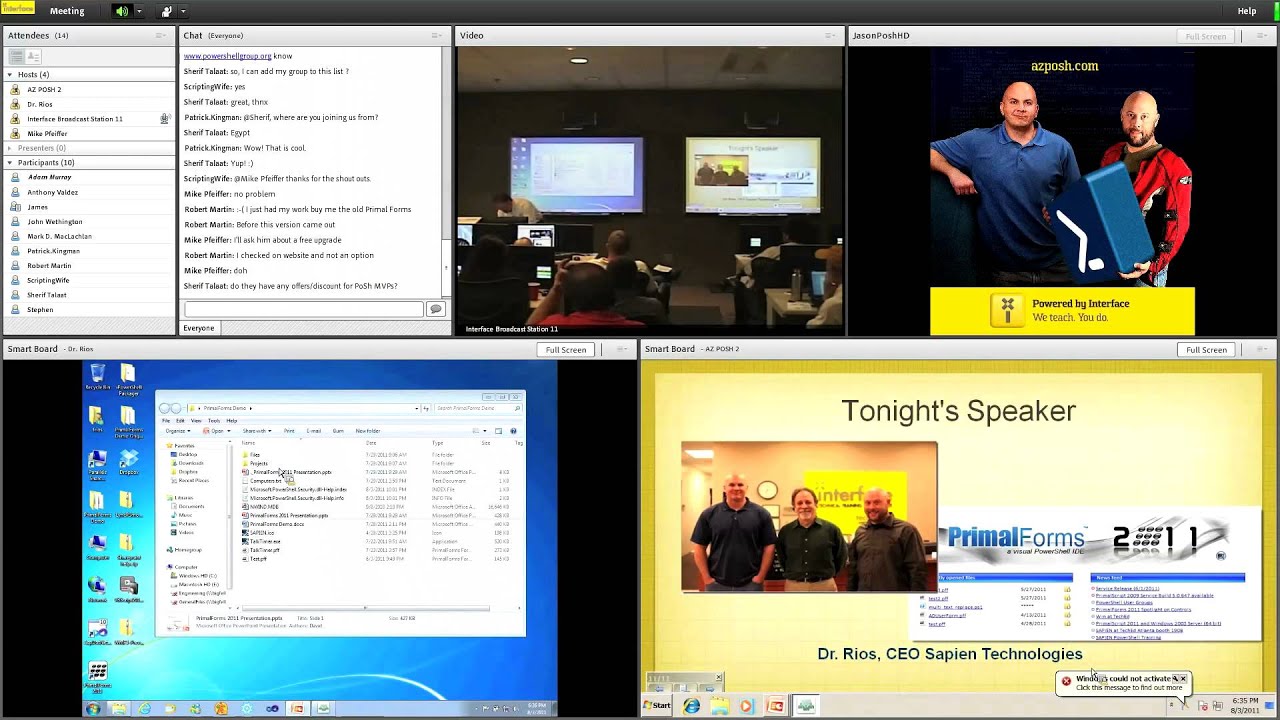Expand the Presenters (0) group
1280x720 pixels.
[10, 148]
